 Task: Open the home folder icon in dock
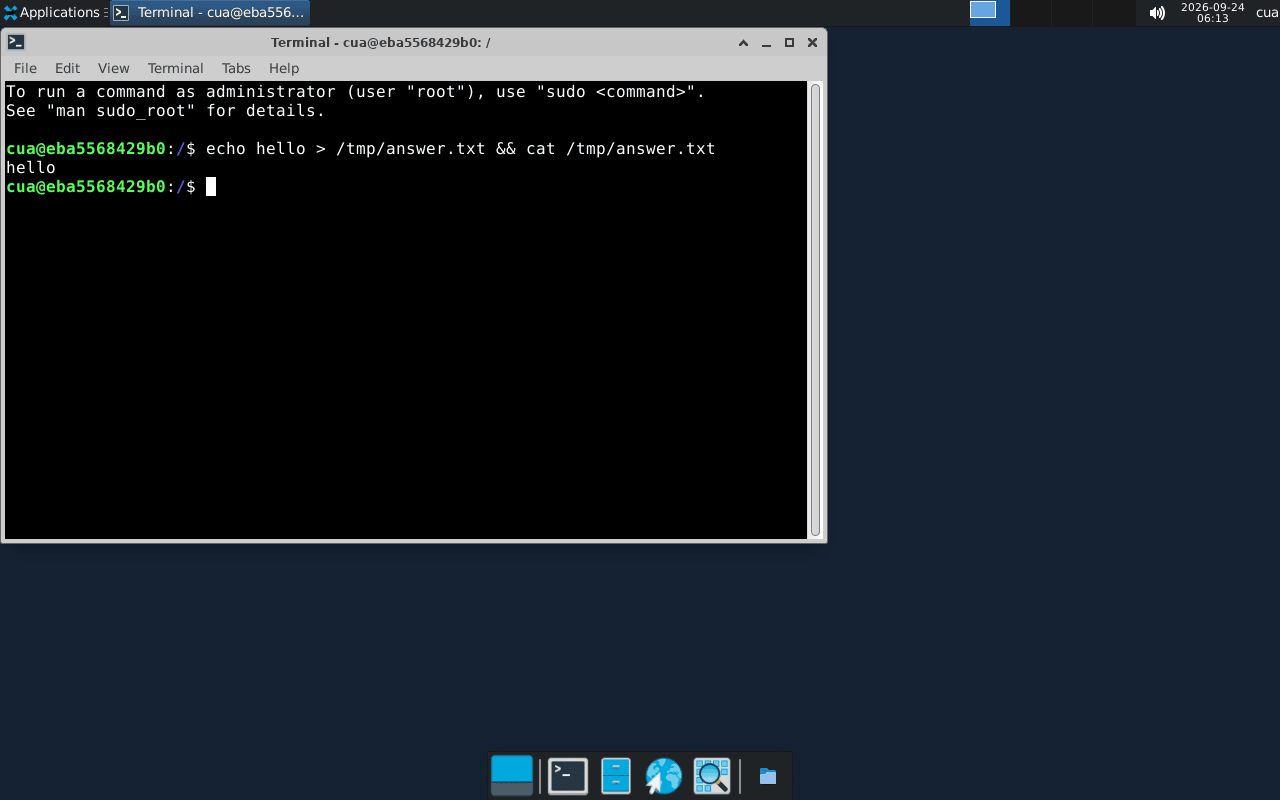pyautogui.click(x=768, y=776)
